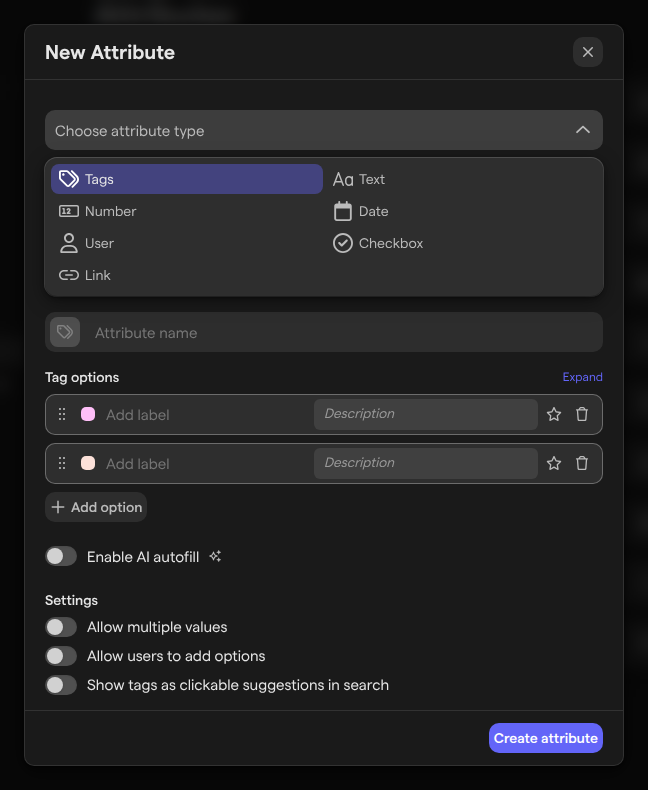648x790 pixels.
Task: Star the second tag option as default
Action: click(554, 463)
